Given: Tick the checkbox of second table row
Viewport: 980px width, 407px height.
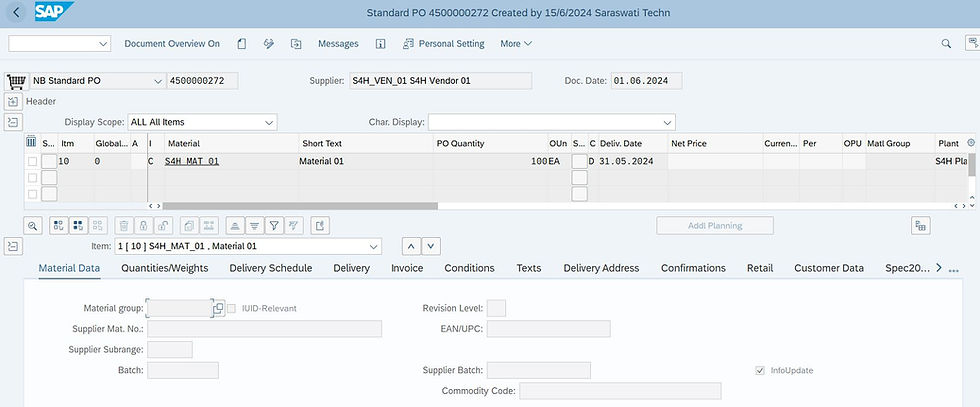Looking at the screenshot, I should click(x=32, y=178).
